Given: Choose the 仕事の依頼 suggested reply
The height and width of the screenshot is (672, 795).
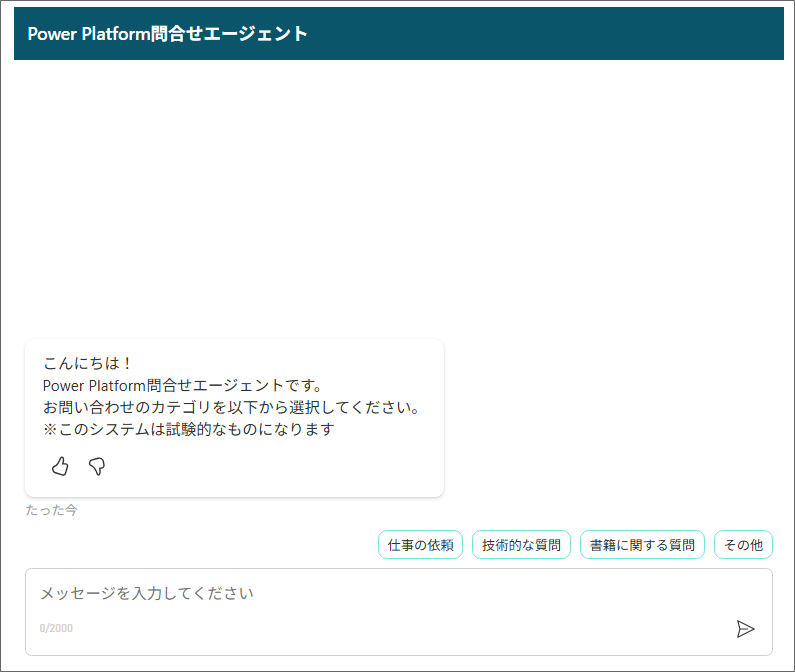Looking at the screenshot, I should coord(420,545).
